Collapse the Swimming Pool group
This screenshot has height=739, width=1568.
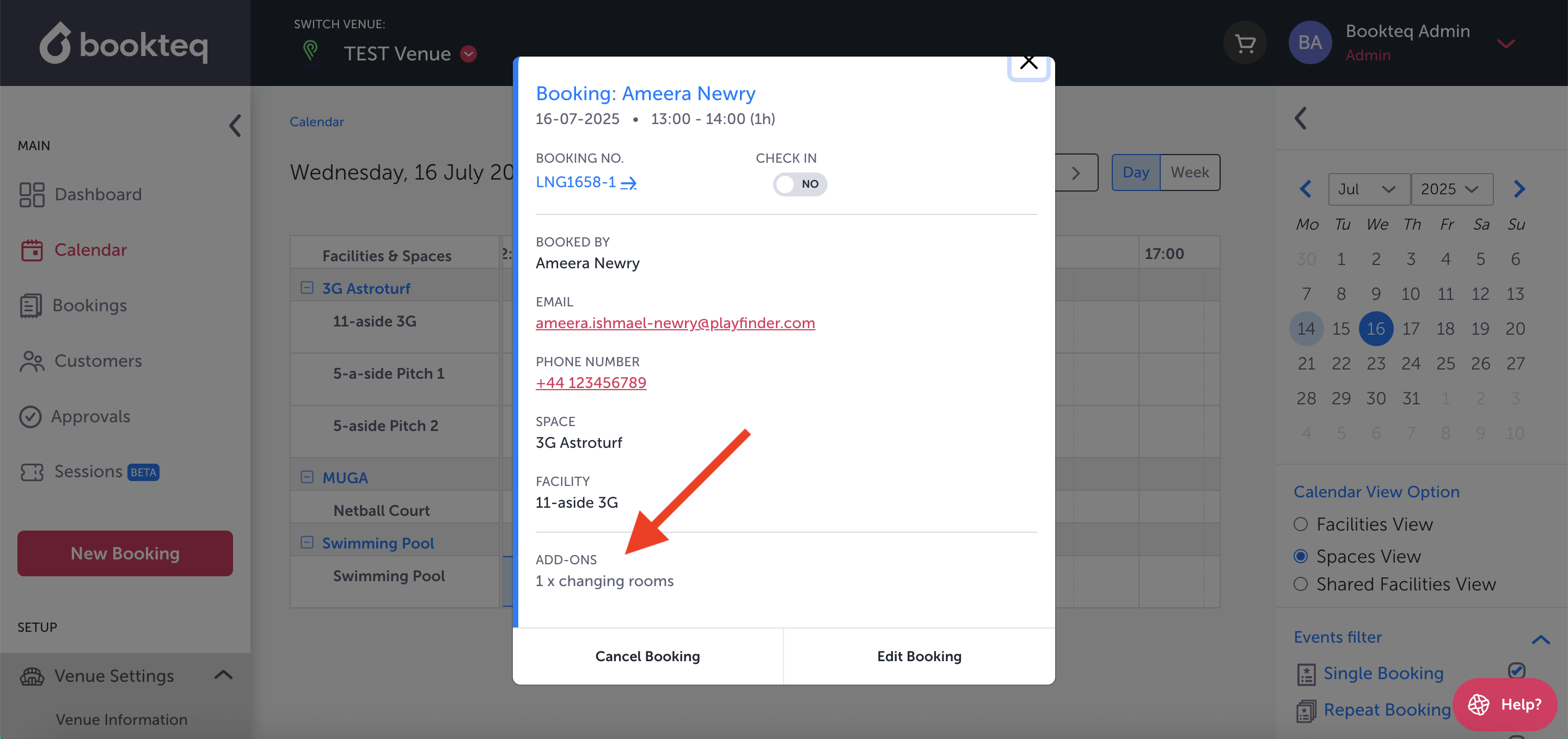tap(307, 542)
